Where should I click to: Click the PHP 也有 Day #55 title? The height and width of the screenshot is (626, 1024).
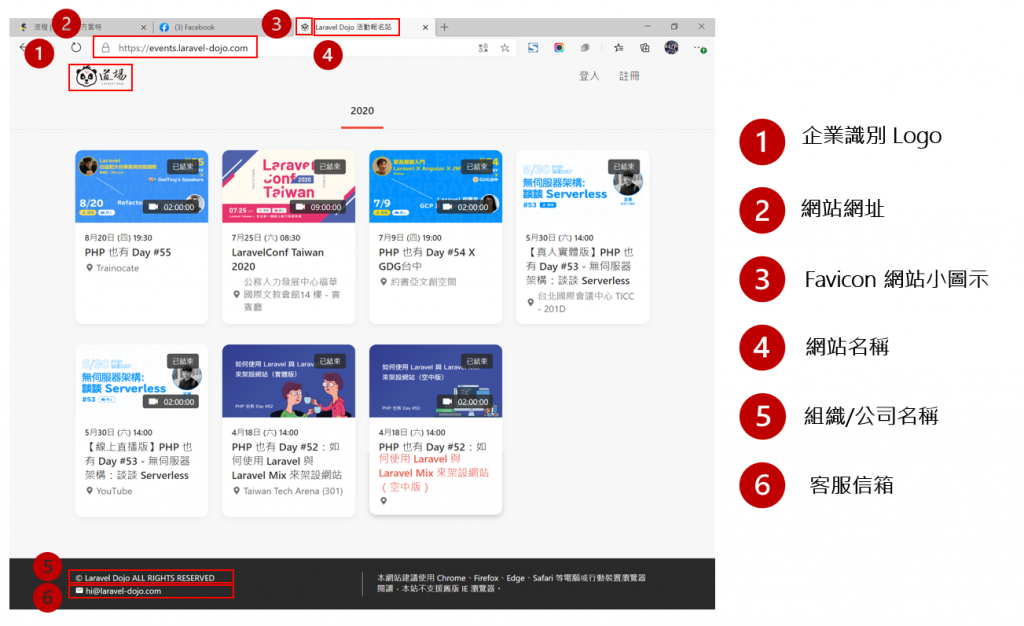point(128,253)
